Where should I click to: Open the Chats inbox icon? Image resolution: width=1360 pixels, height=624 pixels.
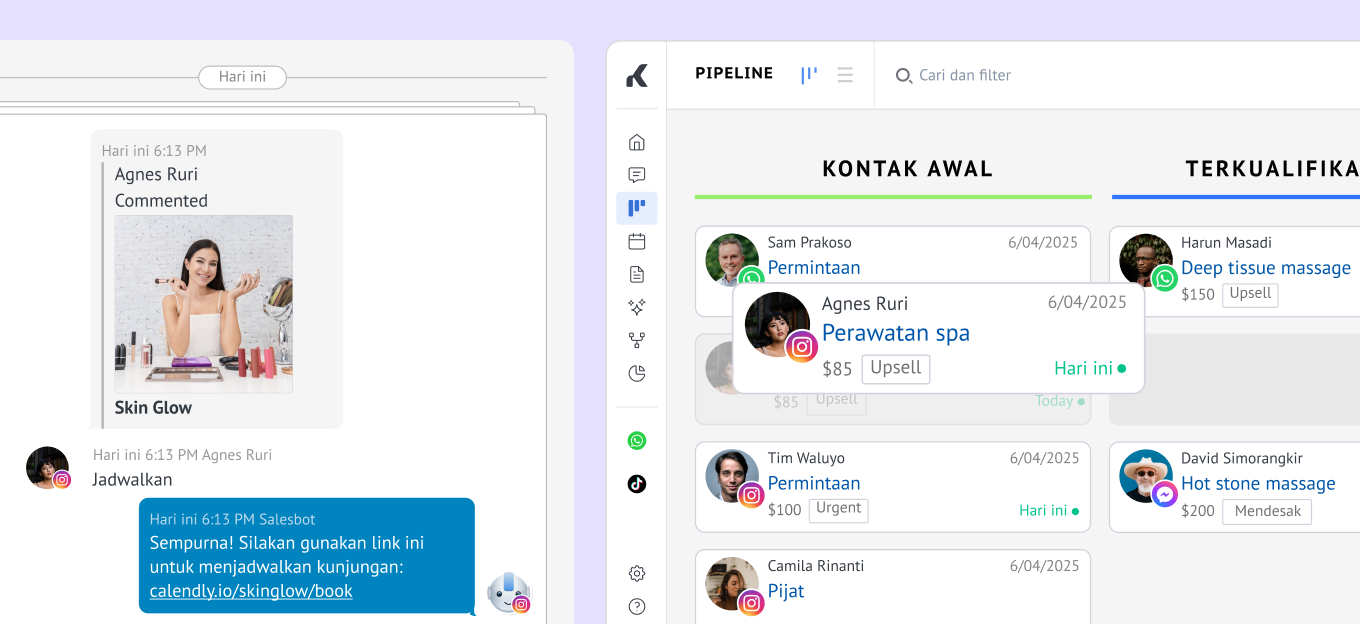point(637,175)
